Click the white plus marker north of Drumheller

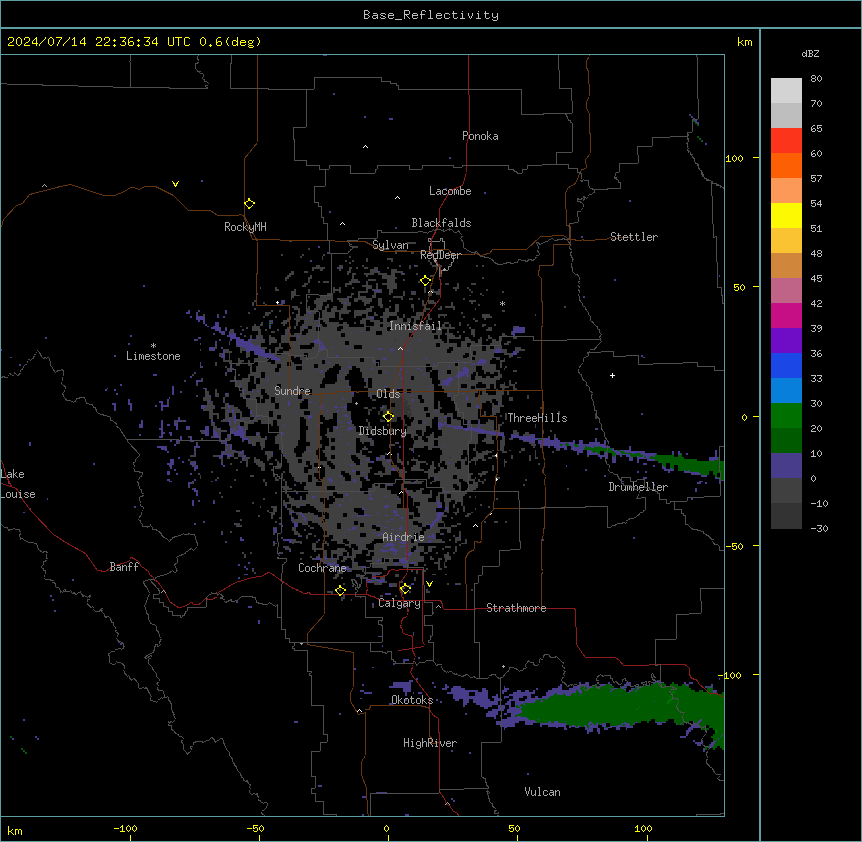[612, 375]
